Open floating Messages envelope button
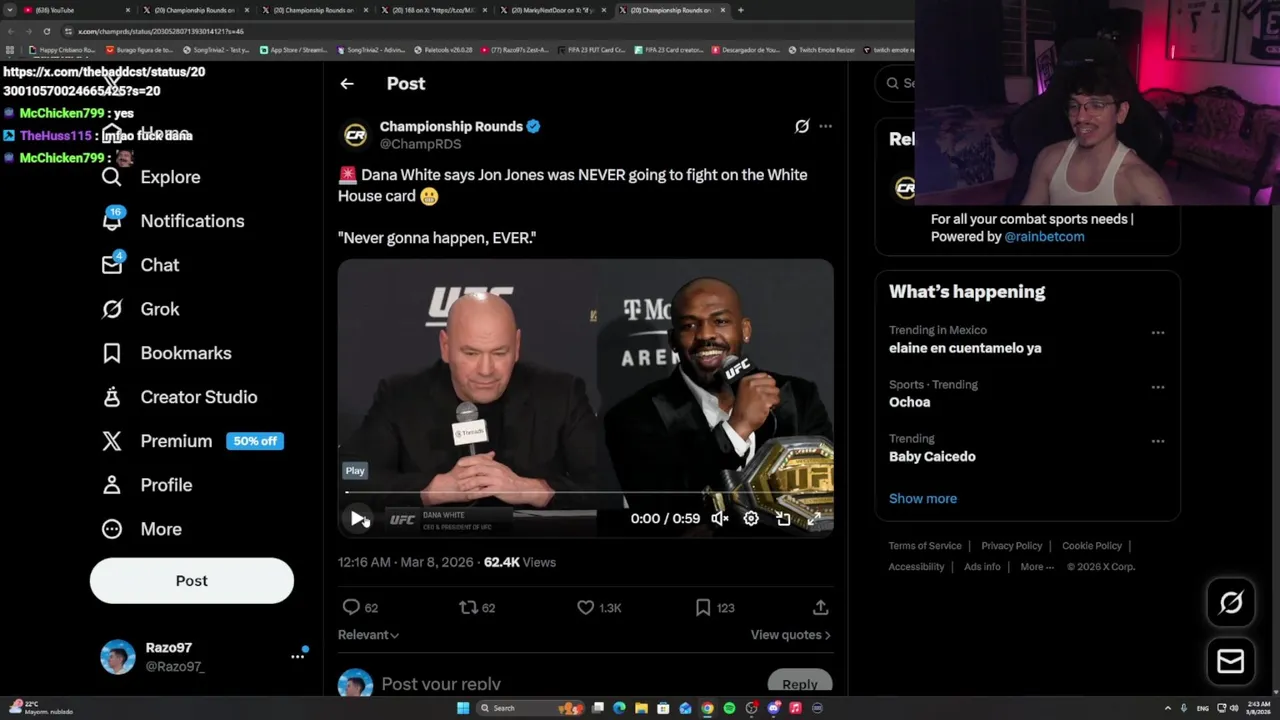 coord(1231,661)
